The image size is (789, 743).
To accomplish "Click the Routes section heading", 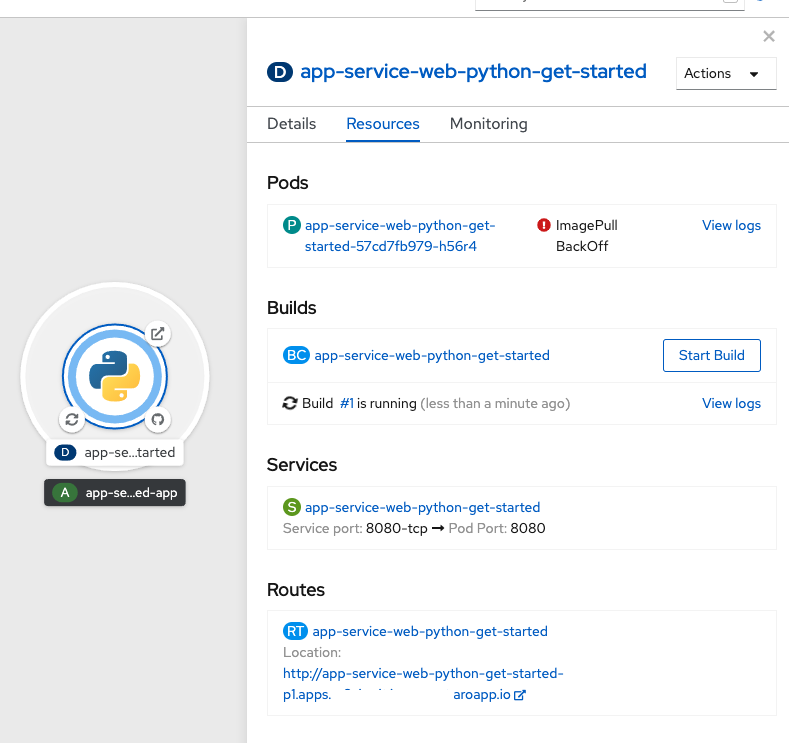I will pyautogui.click(x=296, y=590).
